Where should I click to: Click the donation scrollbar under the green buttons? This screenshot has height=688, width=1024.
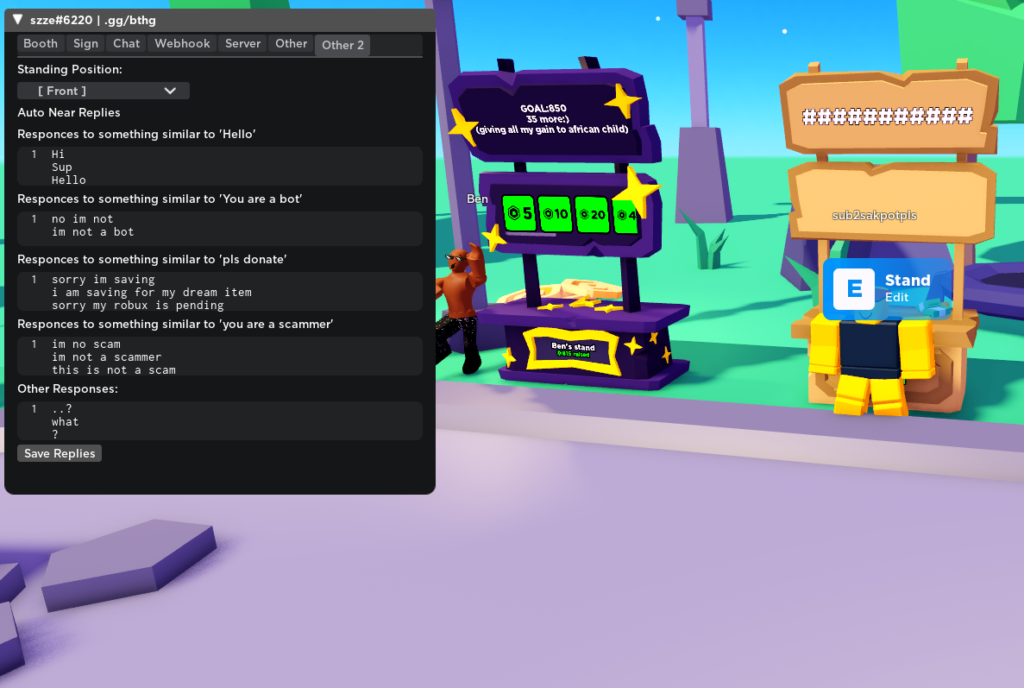[530, 234]
